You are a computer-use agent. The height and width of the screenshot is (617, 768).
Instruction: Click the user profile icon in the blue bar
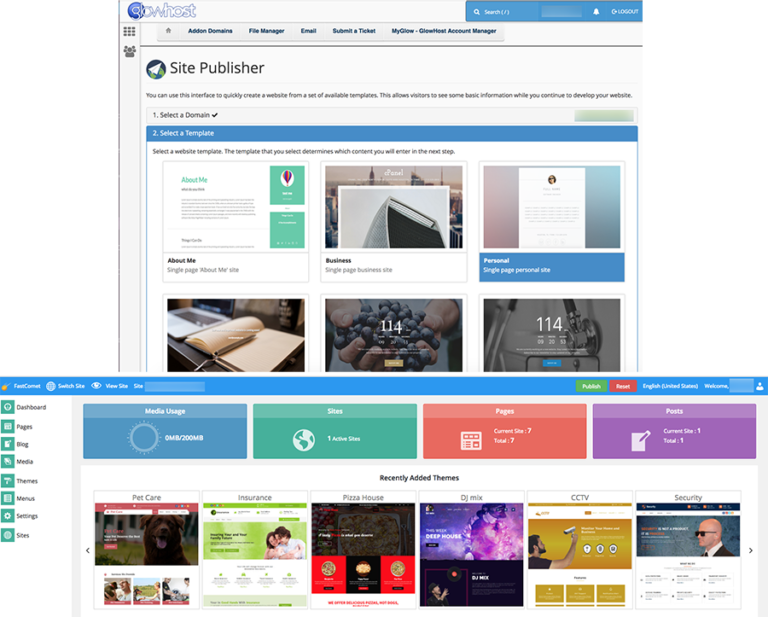[760, 386]
